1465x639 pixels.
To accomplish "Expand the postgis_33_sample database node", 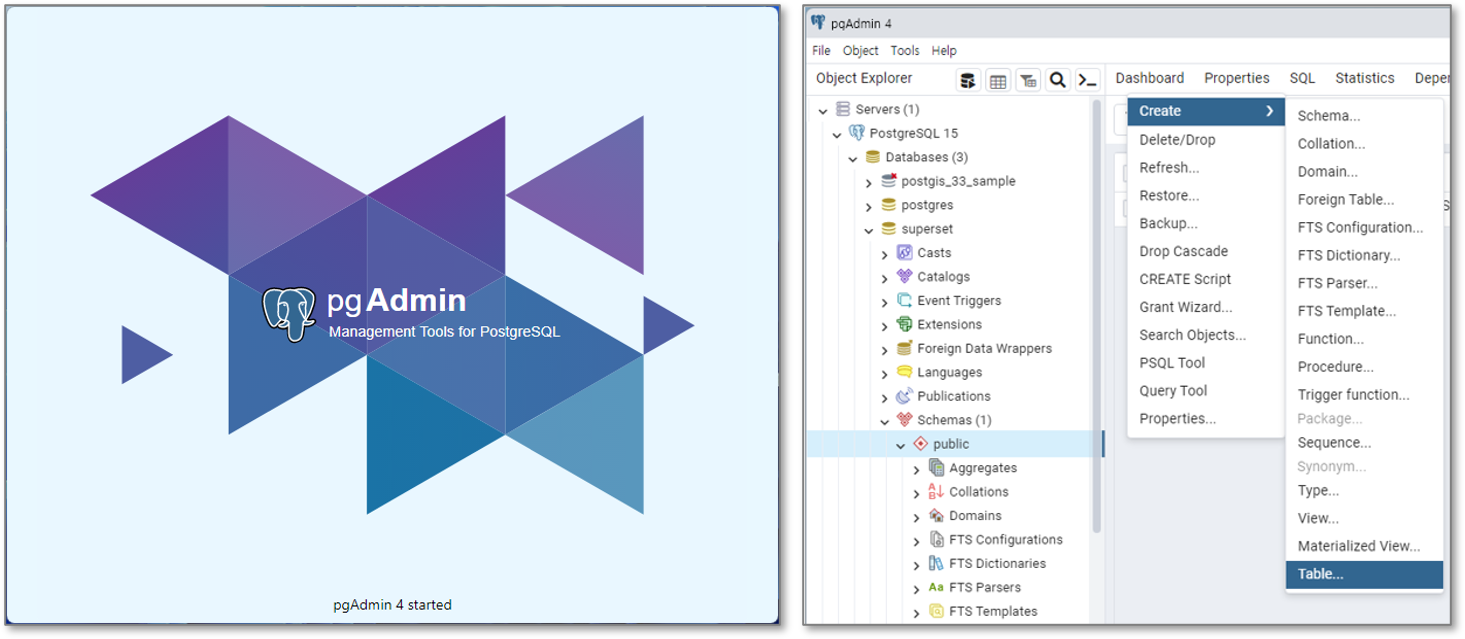I will pos(869,182).
